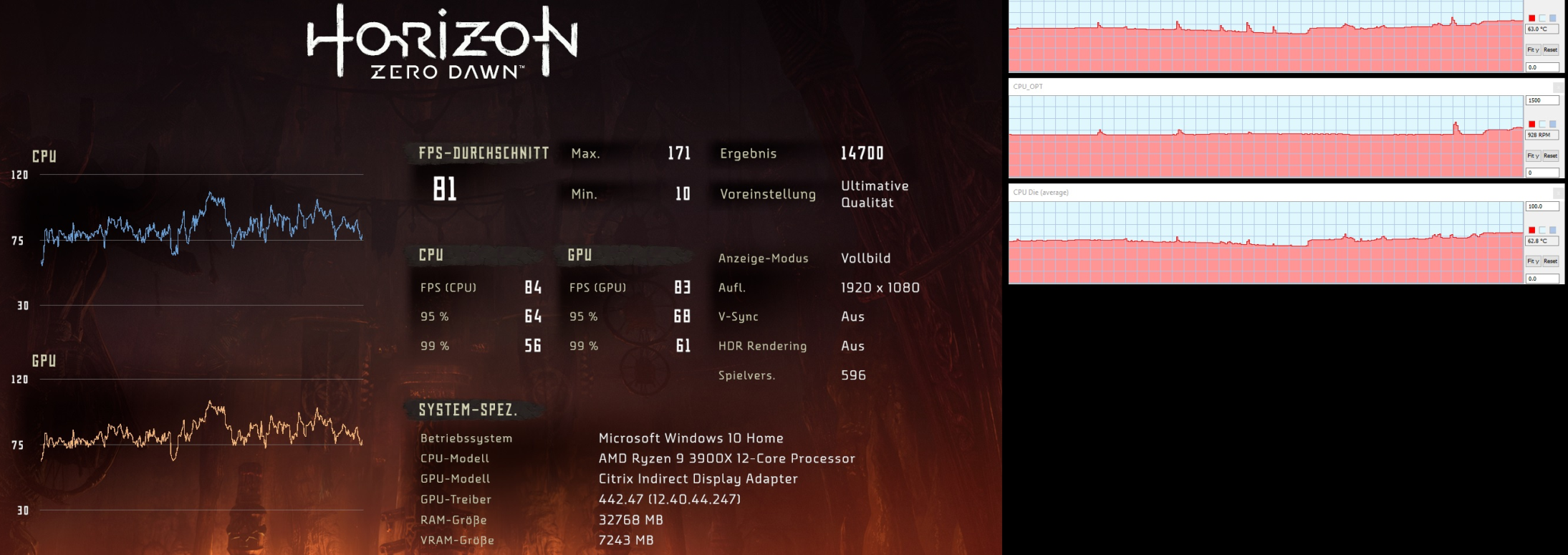Viewport: 1568px width, 555px height.
Task: Select white swatch in CPU_OPT graph
Action: 1542,124
